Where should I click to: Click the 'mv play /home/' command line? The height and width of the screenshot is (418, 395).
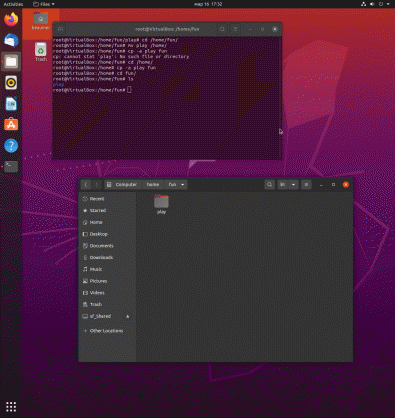pos(110,46)
